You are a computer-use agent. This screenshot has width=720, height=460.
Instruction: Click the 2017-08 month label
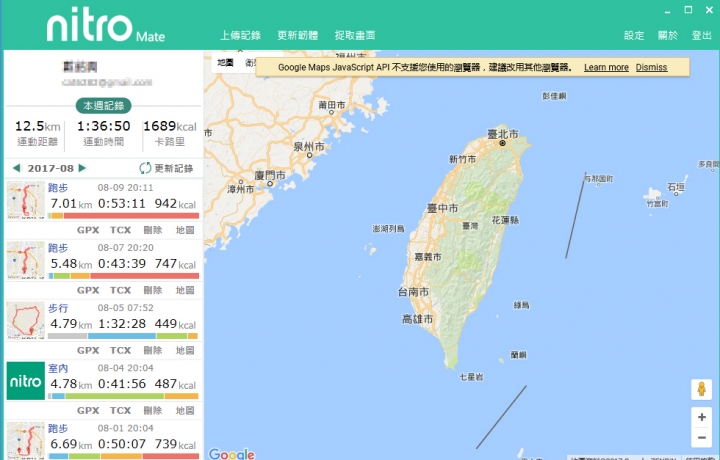51,168
